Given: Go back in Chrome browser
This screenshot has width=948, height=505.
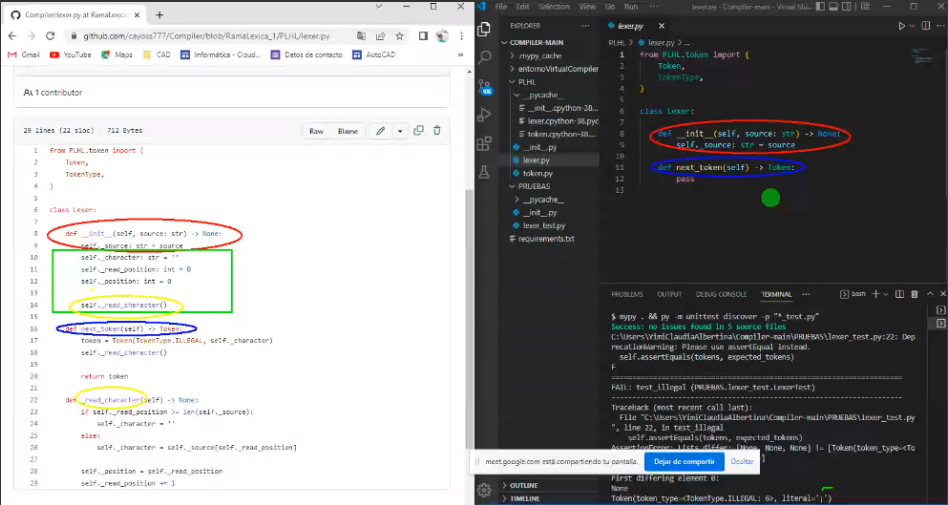Looking at the screenshot, I should (12, 36).
